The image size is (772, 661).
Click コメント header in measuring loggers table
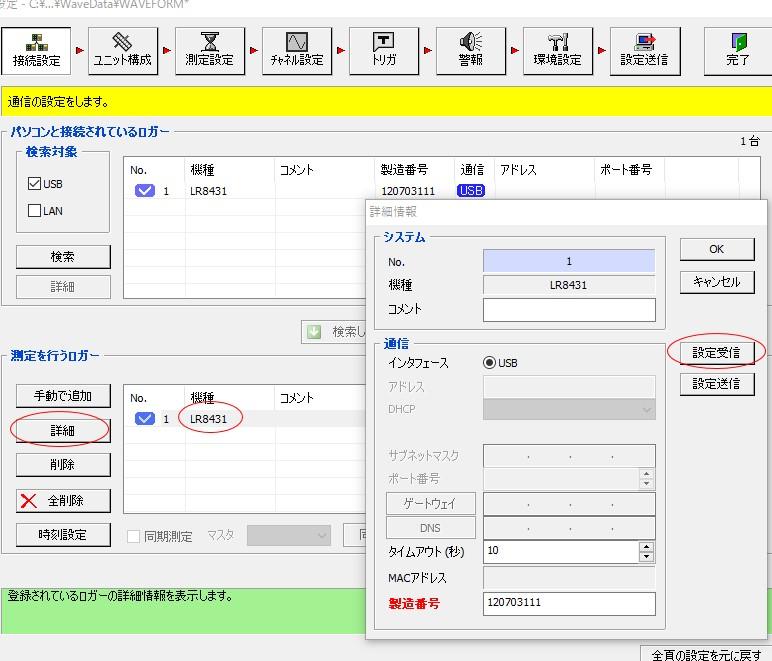point(297,398)
